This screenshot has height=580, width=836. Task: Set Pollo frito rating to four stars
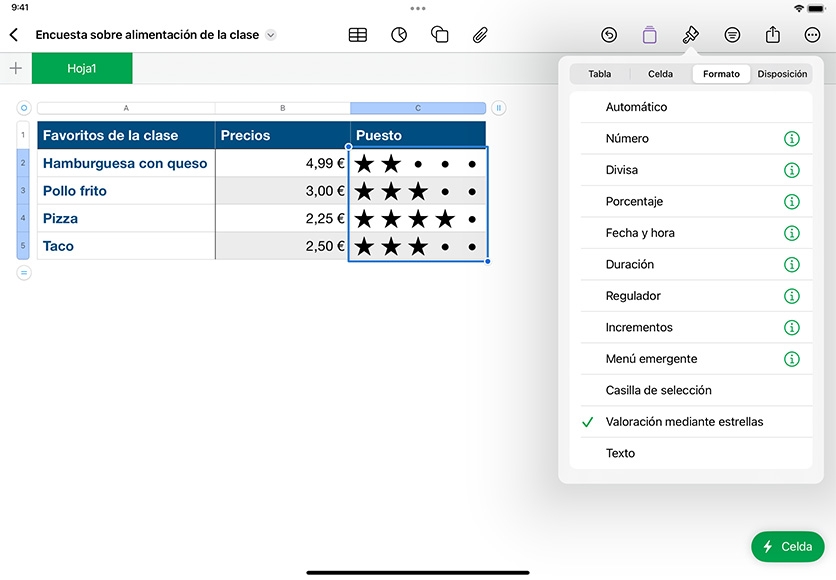(x=445, y=191)
